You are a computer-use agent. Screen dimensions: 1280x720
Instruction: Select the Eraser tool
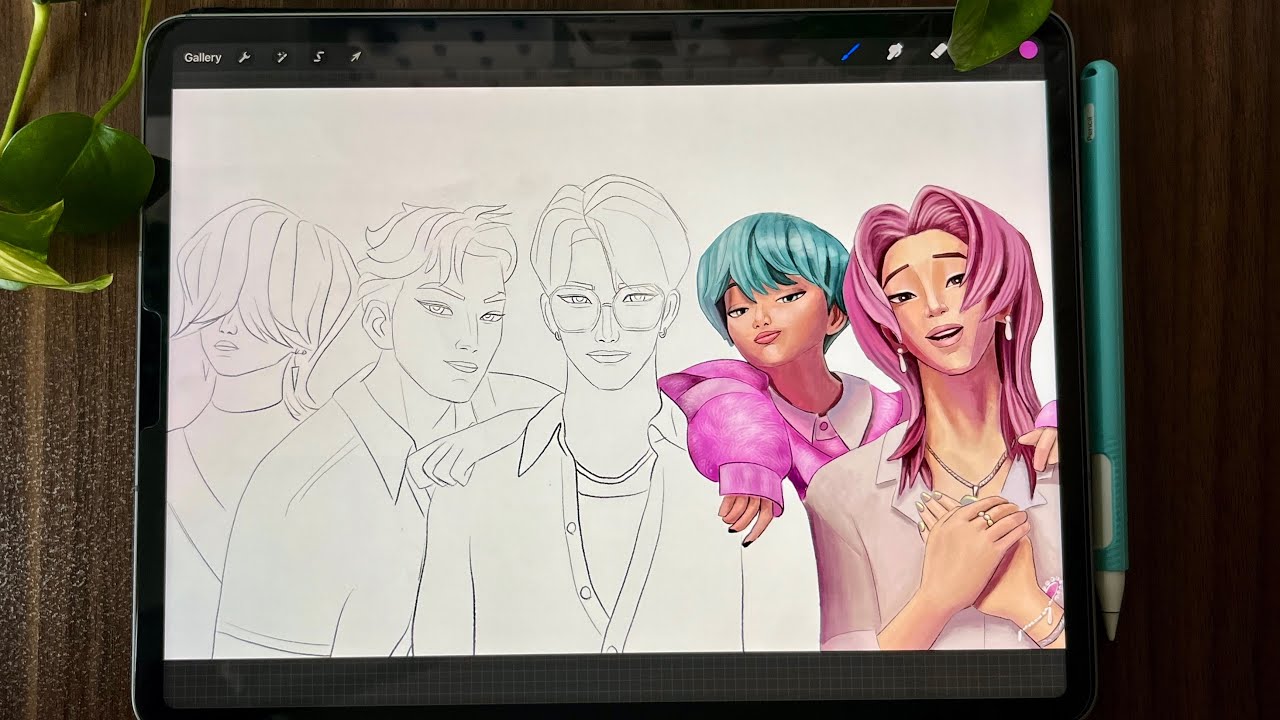tap(938, 51)
